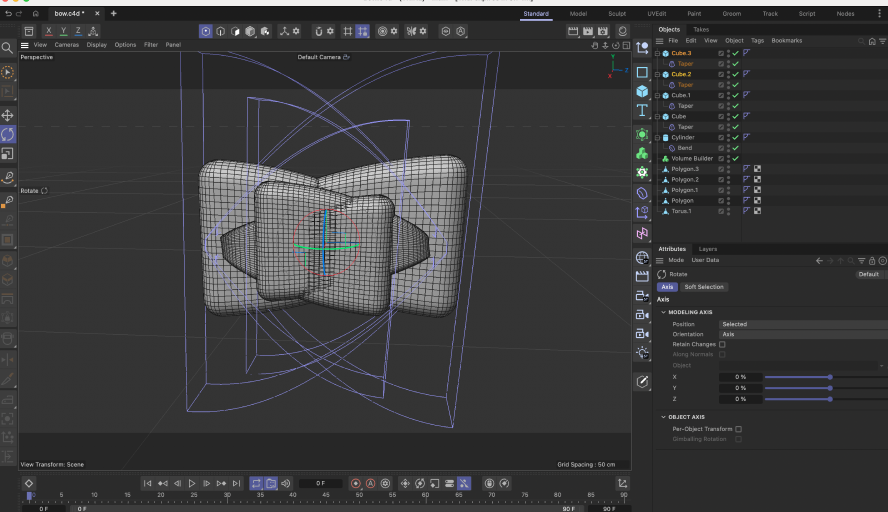Open the Cameras menu in viewport
The image size is (888, 512).
[x=66, y=45]
